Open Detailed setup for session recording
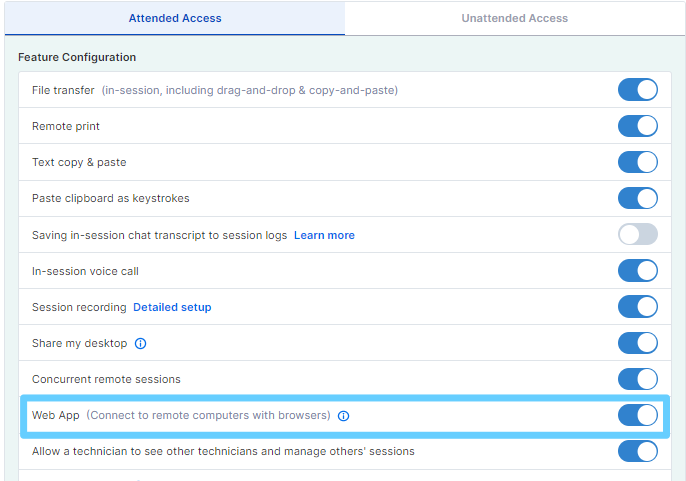Viewport: 686px width, 481px height. pos(172,307)
